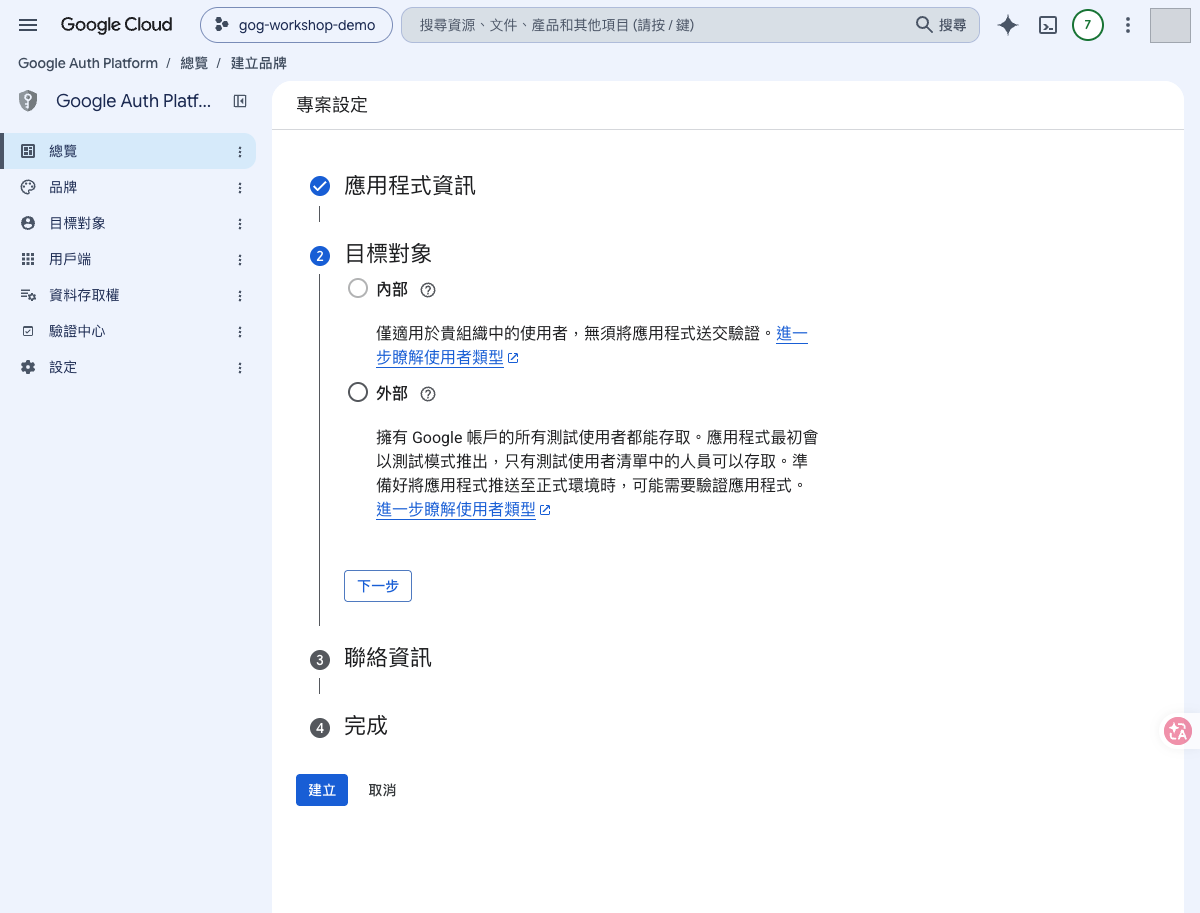This screenshot has width=1200, height=913.
Task: Select the 內部 radio button
Action: (358, 289)
